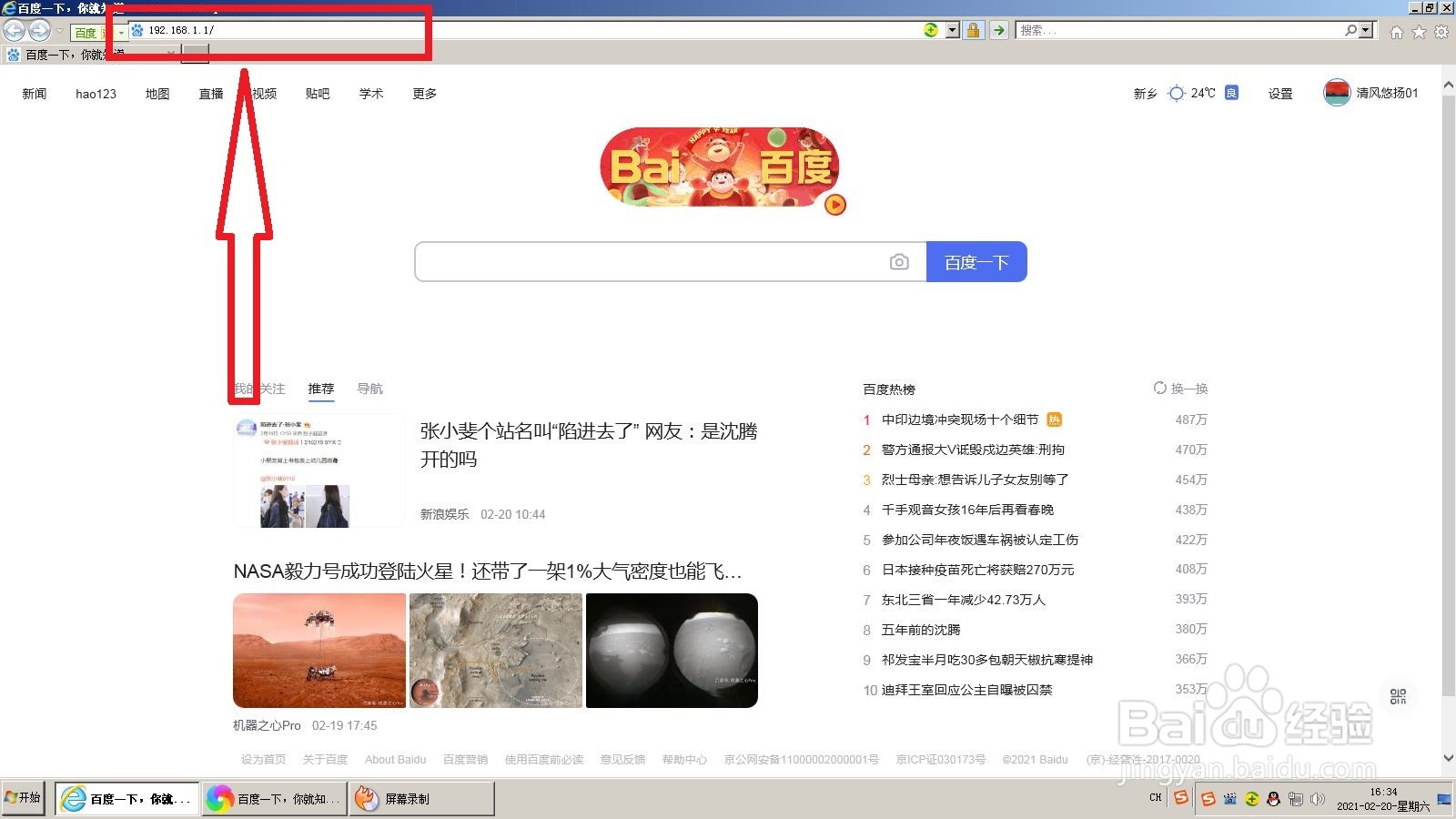Click the 360 green refresh icon in the address bar
Image resolution: width=1456 pixels, height=819 pixels.
click(930, 30)
